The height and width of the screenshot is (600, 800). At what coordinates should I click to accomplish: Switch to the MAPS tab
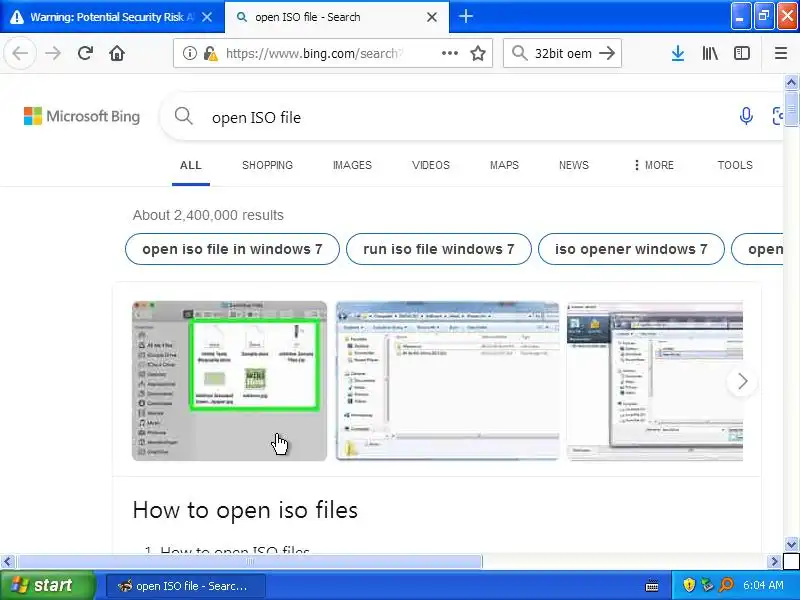coord(504,165)
